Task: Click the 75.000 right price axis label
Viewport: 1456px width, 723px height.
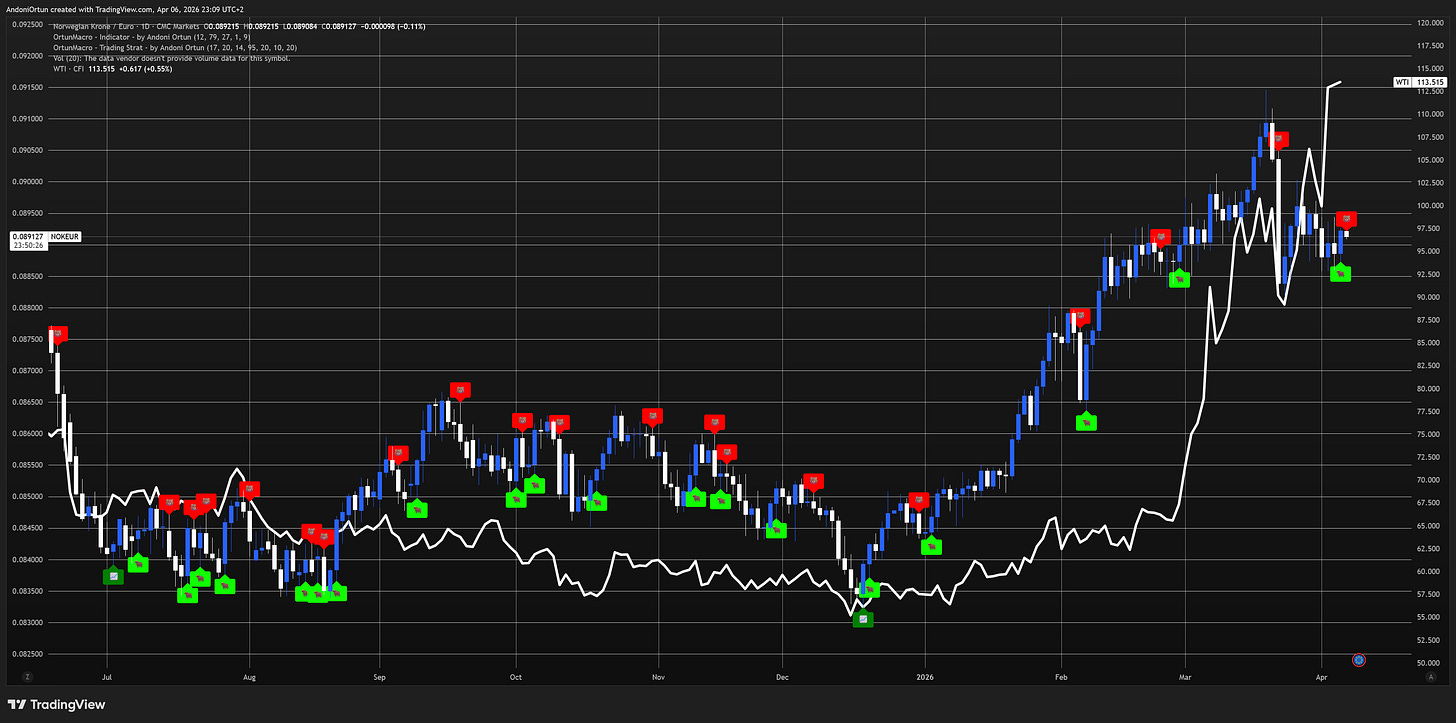Action: click(x=1430, y=435)
